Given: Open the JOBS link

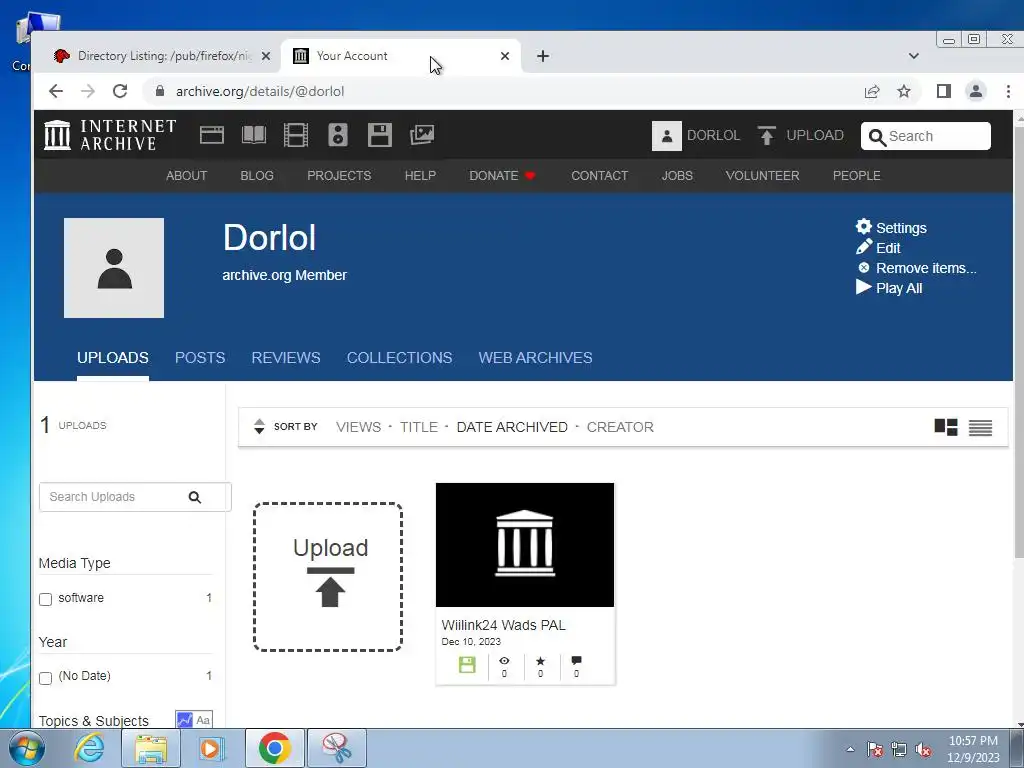Looking at the screenshot, I should click(677, 176).
